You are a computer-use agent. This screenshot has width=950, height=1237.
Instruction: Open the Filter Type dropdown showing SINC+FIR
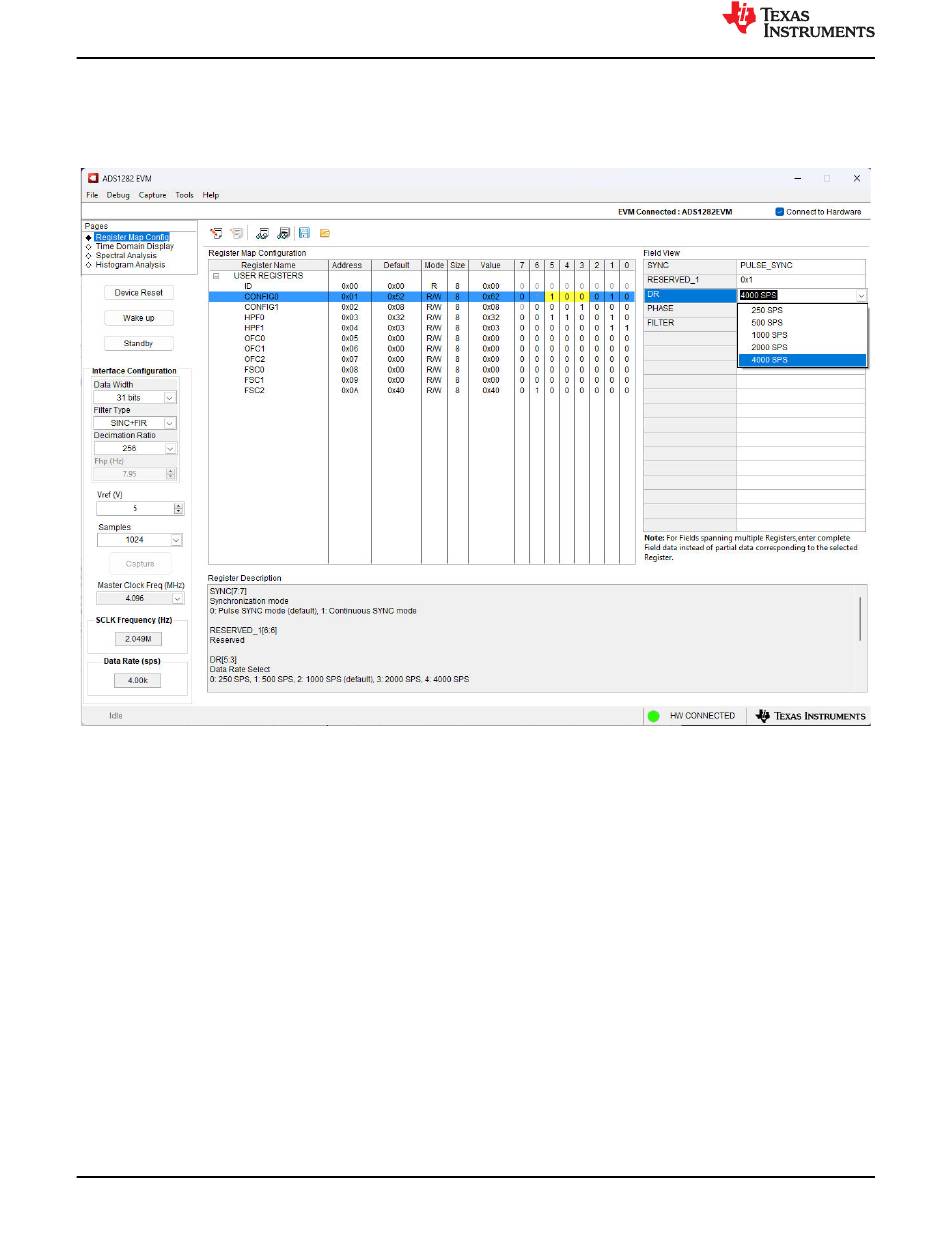pyautogui.click(x=169, y=423)
